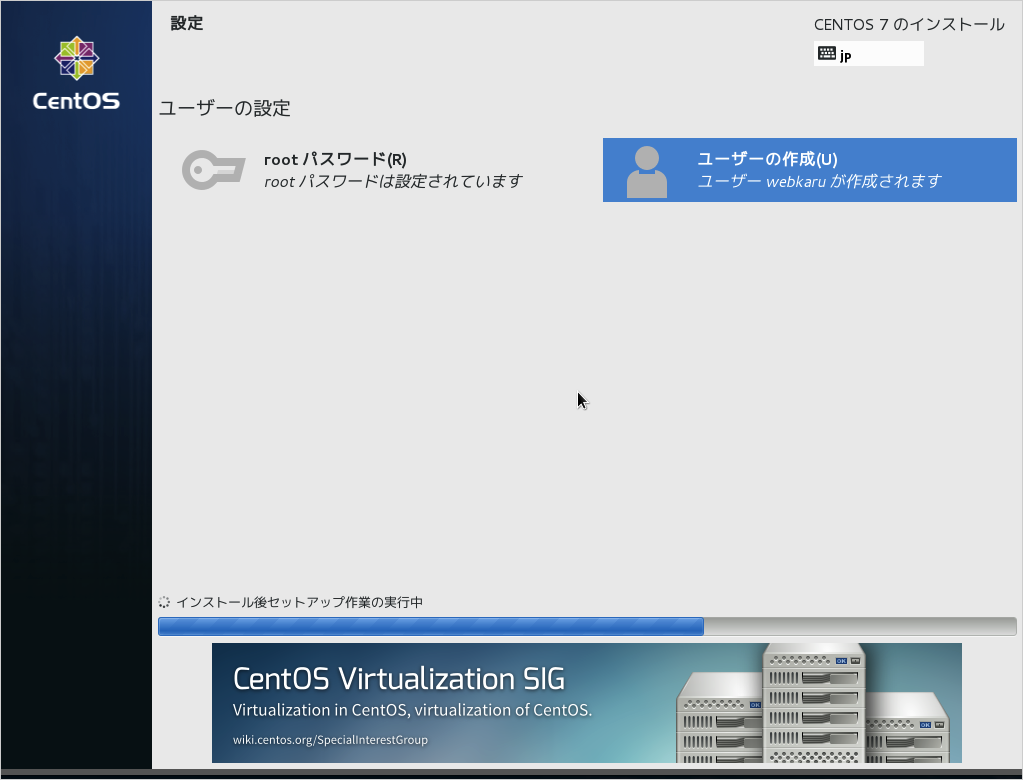
Task: Click the 設定 heading text
Action: (187, 23)
